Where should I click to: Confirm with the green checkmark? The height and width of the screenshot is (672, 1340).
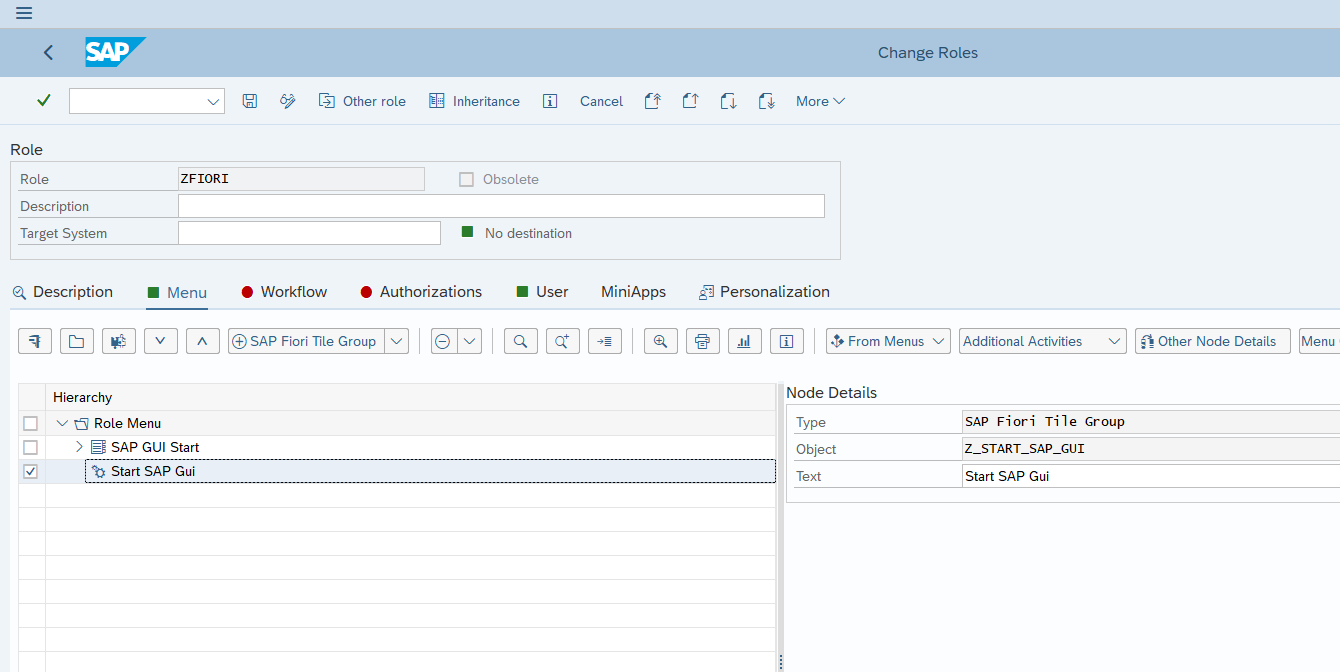tap(44, 101)
